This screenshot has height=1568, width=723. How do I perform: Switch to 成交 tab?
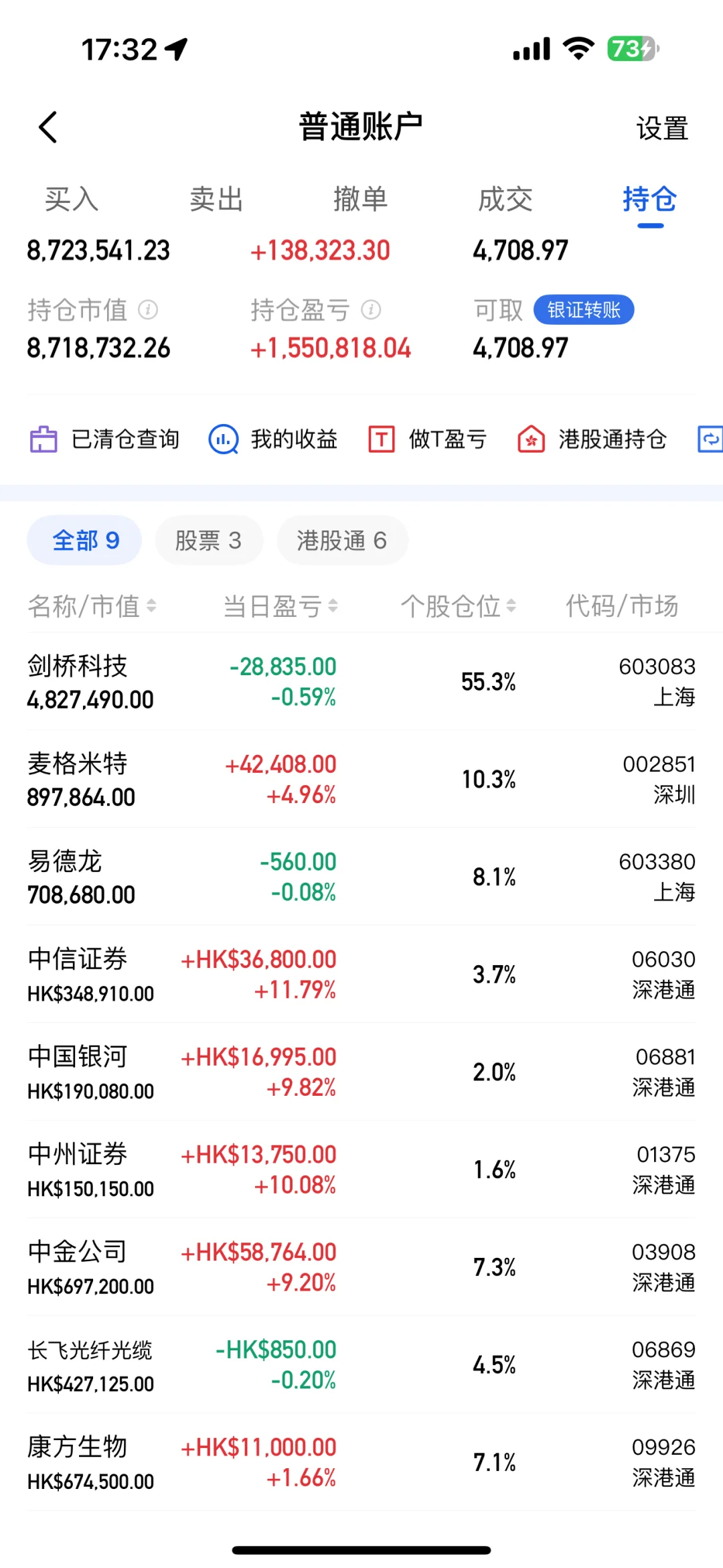tap(505, 199)
